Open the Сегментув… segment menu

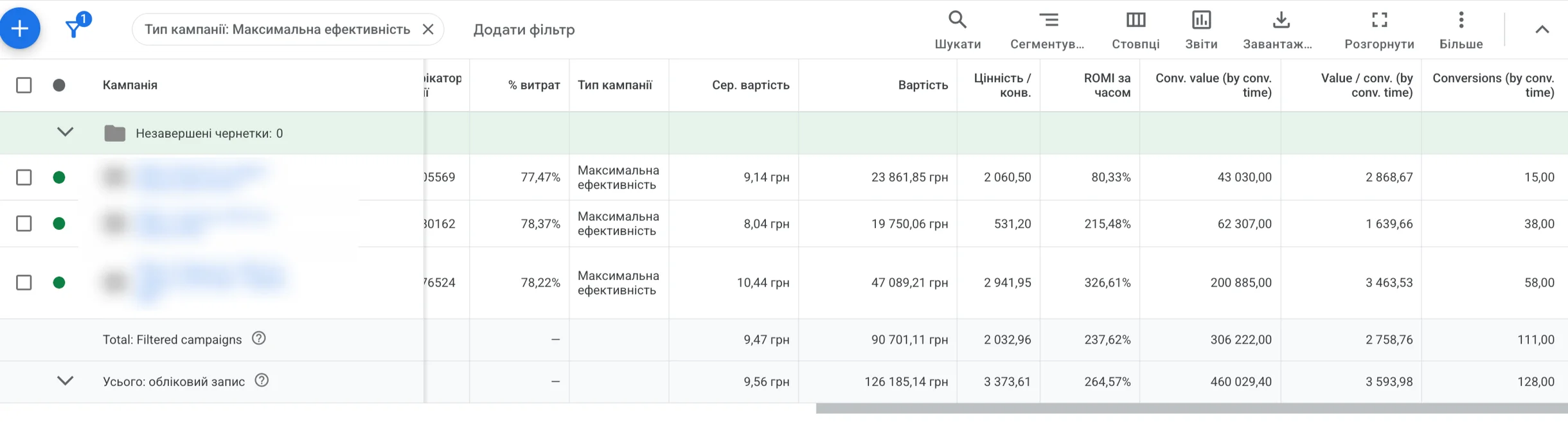1047,30
